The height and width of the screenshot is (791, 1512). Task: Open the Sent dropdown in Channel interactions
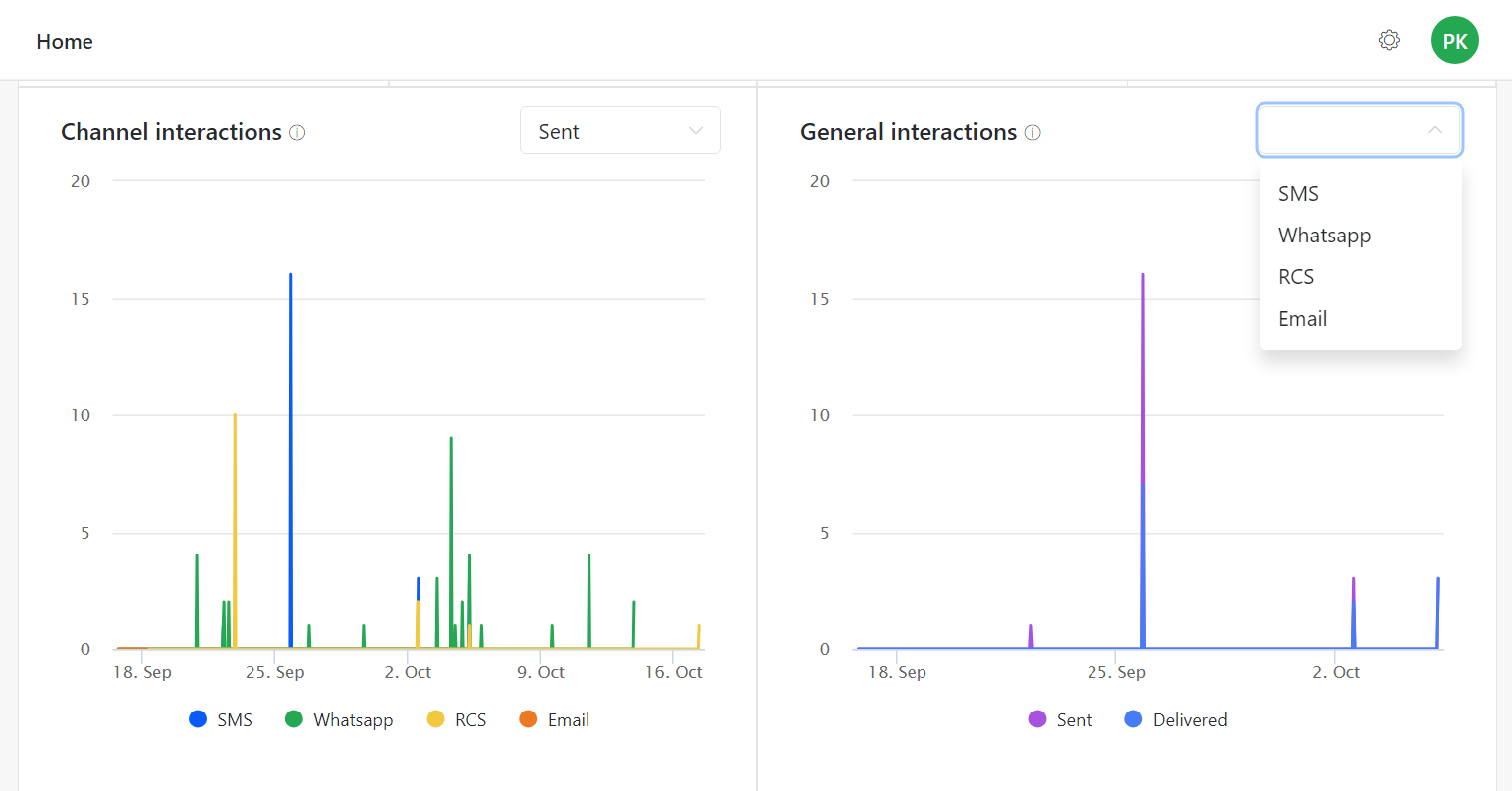tap(620, 130)
